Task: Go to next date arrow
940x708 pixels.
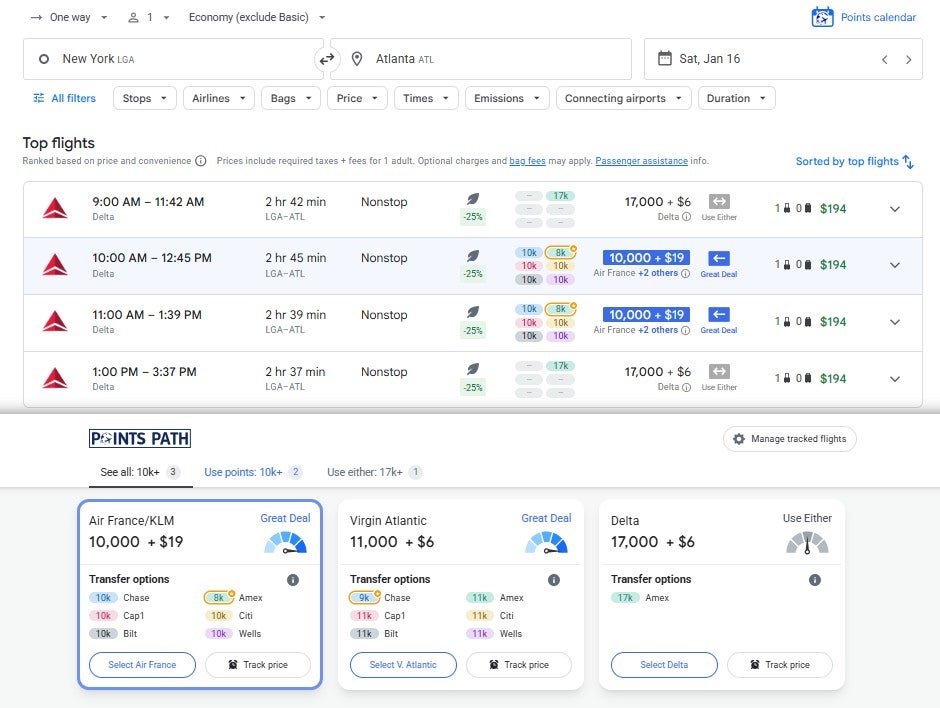Action: click(x=908, y=59)
